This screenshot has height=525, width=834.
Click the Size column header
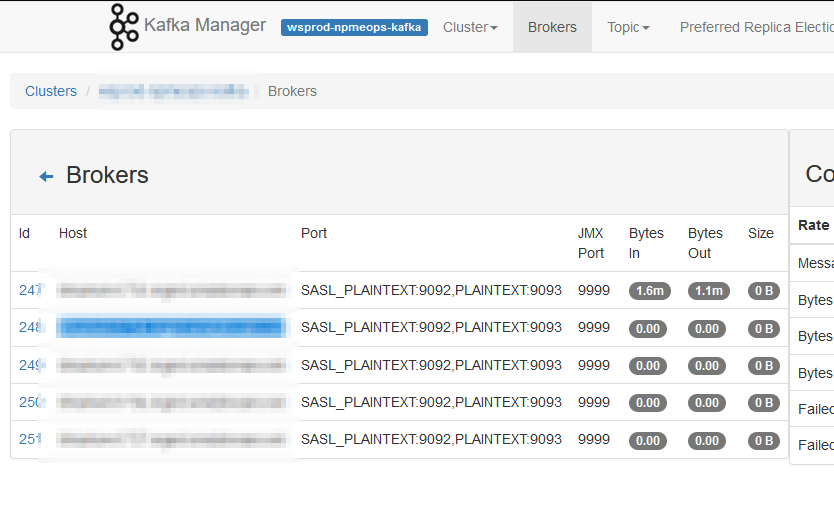click(x=761, y=234)
